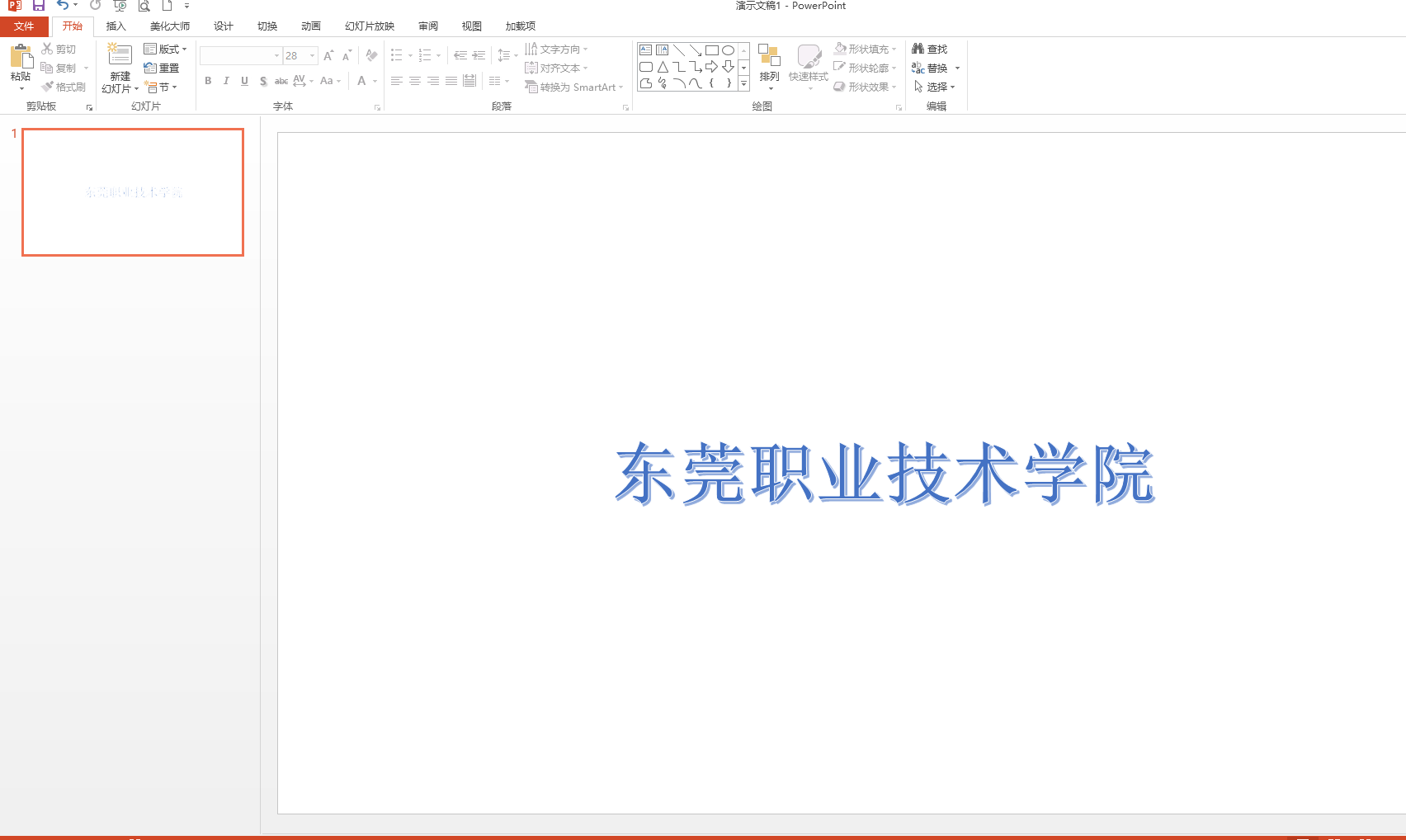1406x840 pixels.
Task: Open the font dialog launcher in 字体 group
Action: click(x=378, y=107)
